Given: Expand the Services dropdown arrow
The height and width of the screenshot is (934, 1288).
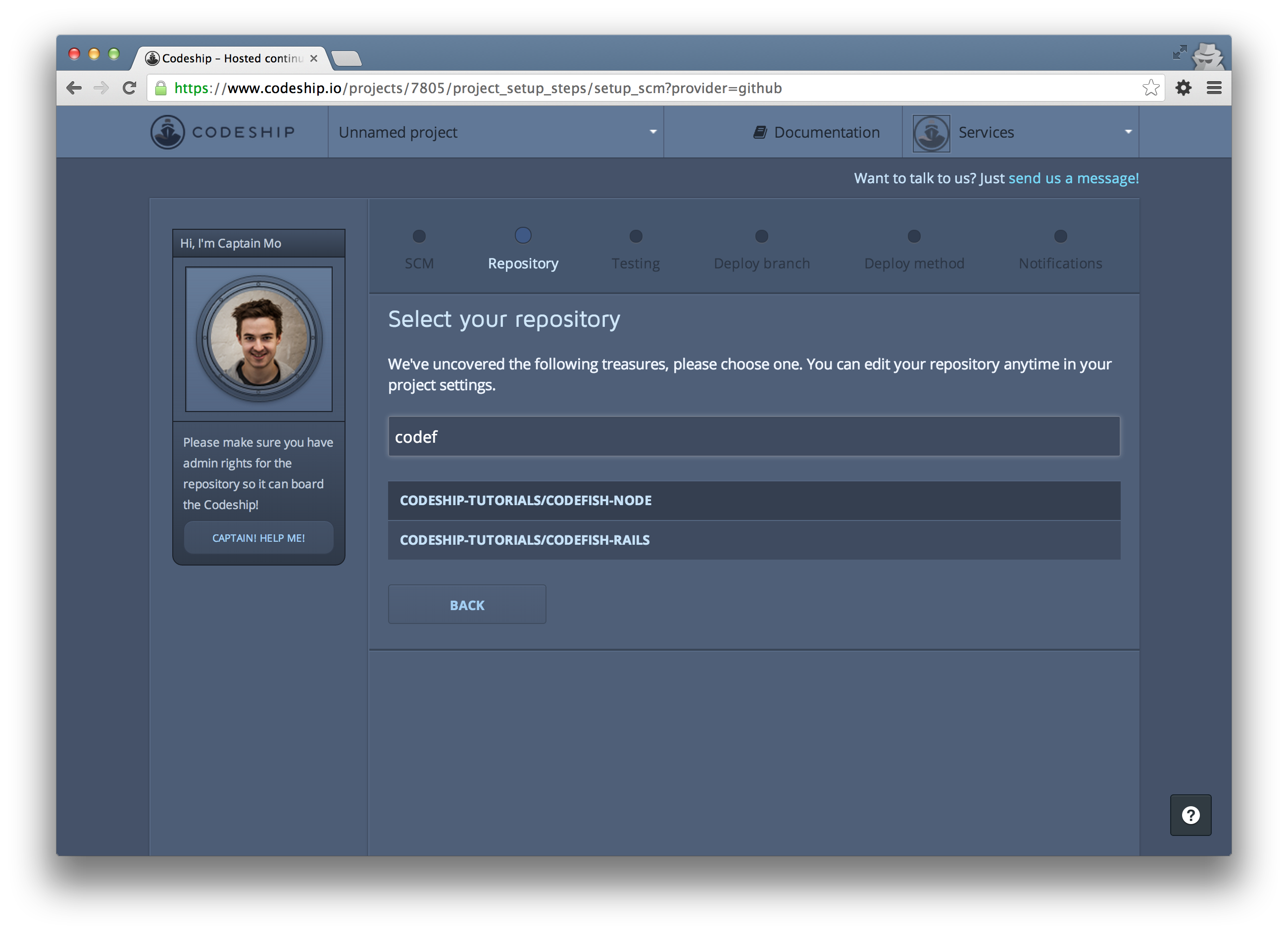Looking at the screenshot, I should coord(1128,132).
